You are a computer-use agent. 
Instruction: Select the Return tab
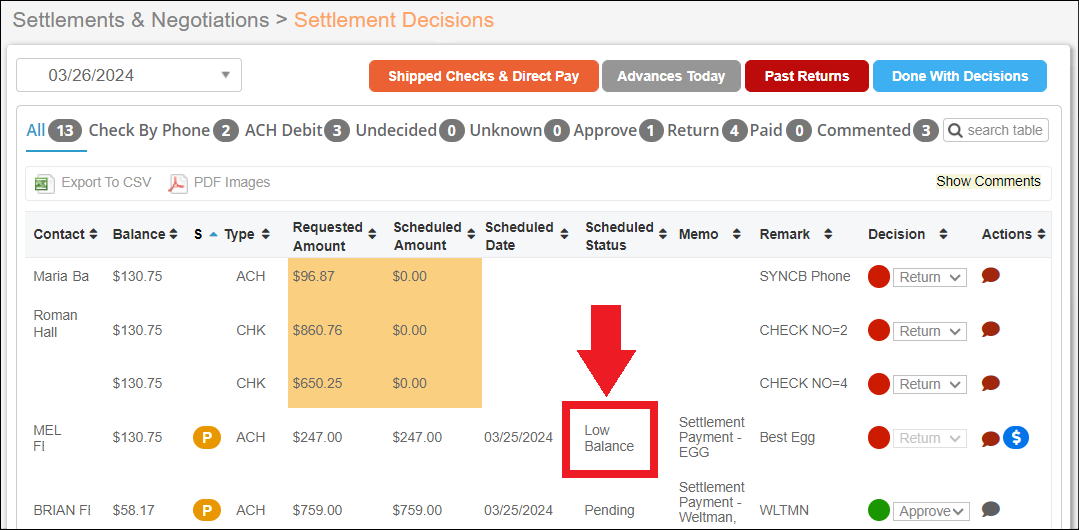707,130
